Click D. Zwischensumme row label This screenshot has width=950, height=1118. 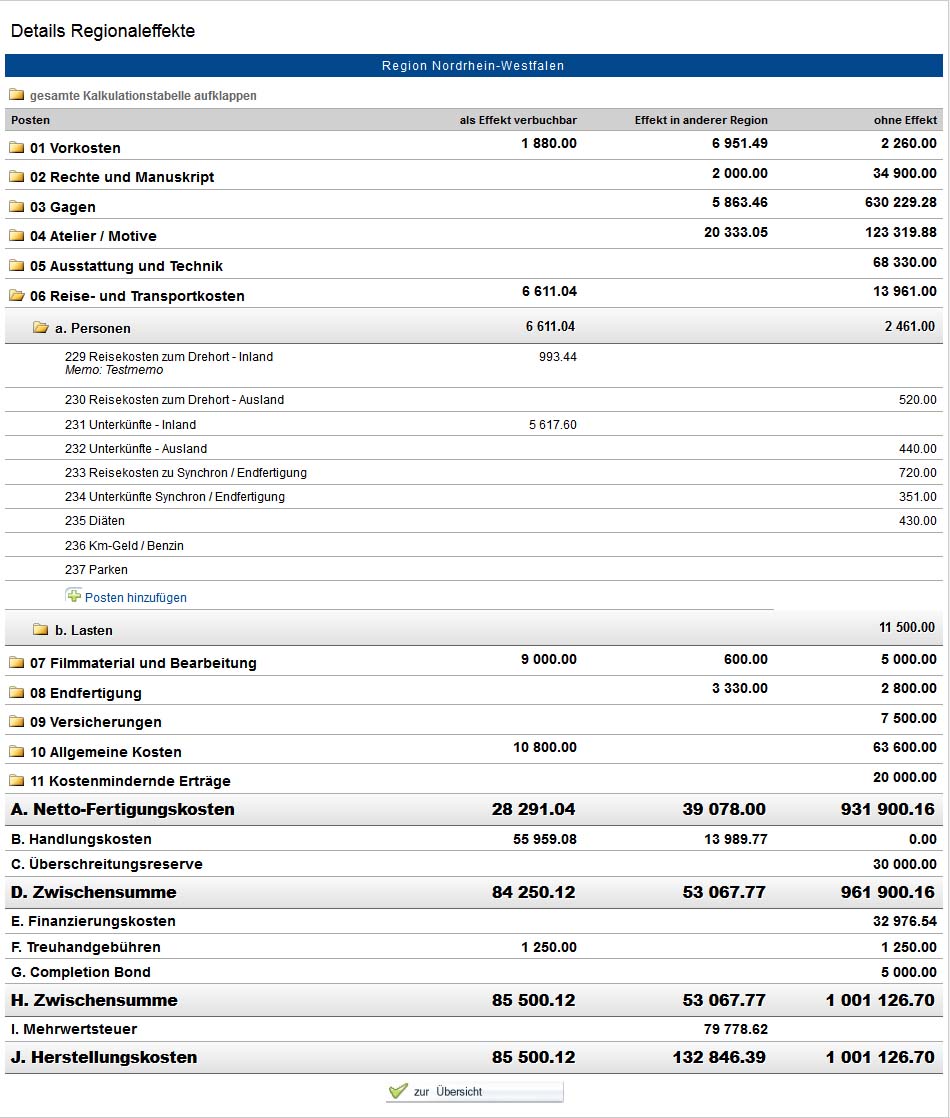pos(93,892)
